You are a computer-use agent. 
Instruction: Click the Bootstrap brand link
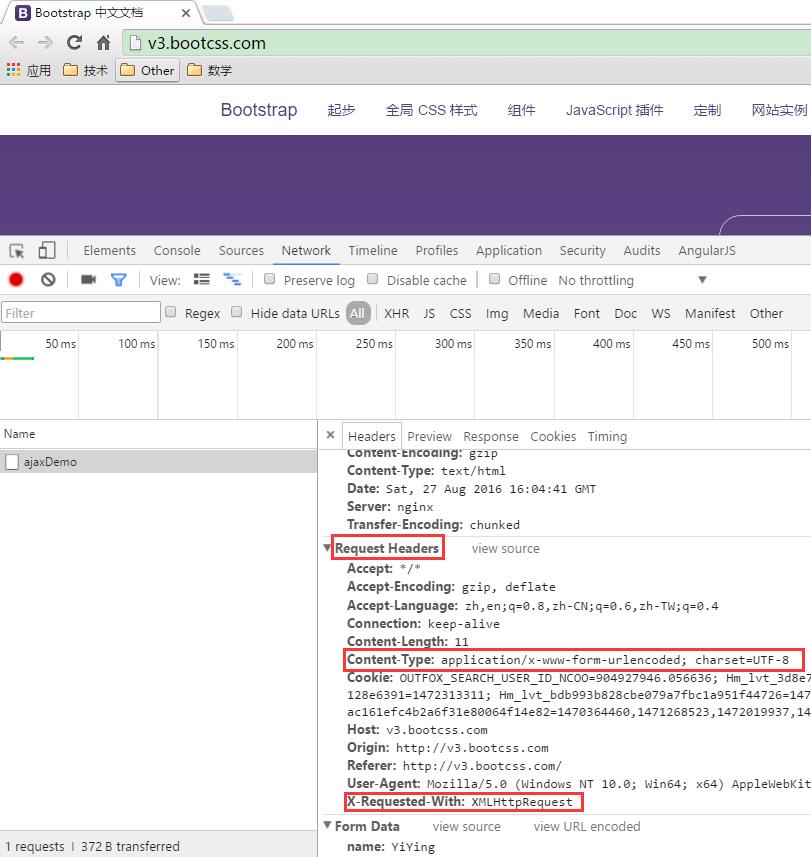pos(259,110)
